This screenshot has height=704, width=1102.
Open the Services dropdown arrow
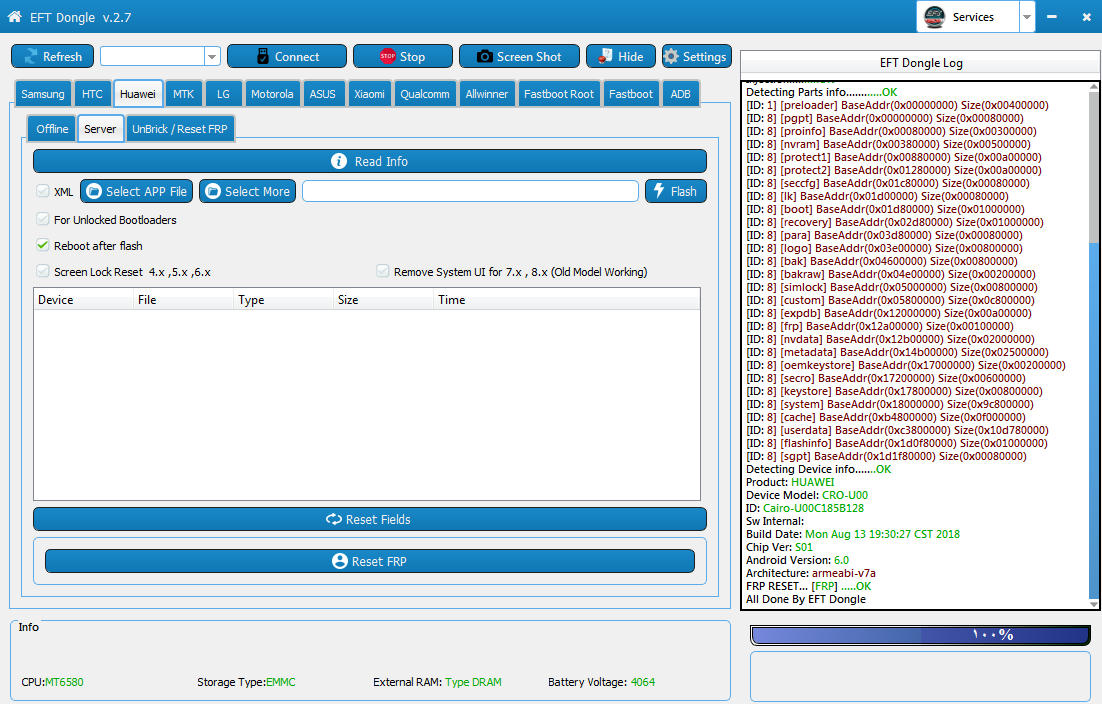[1026, 17]
